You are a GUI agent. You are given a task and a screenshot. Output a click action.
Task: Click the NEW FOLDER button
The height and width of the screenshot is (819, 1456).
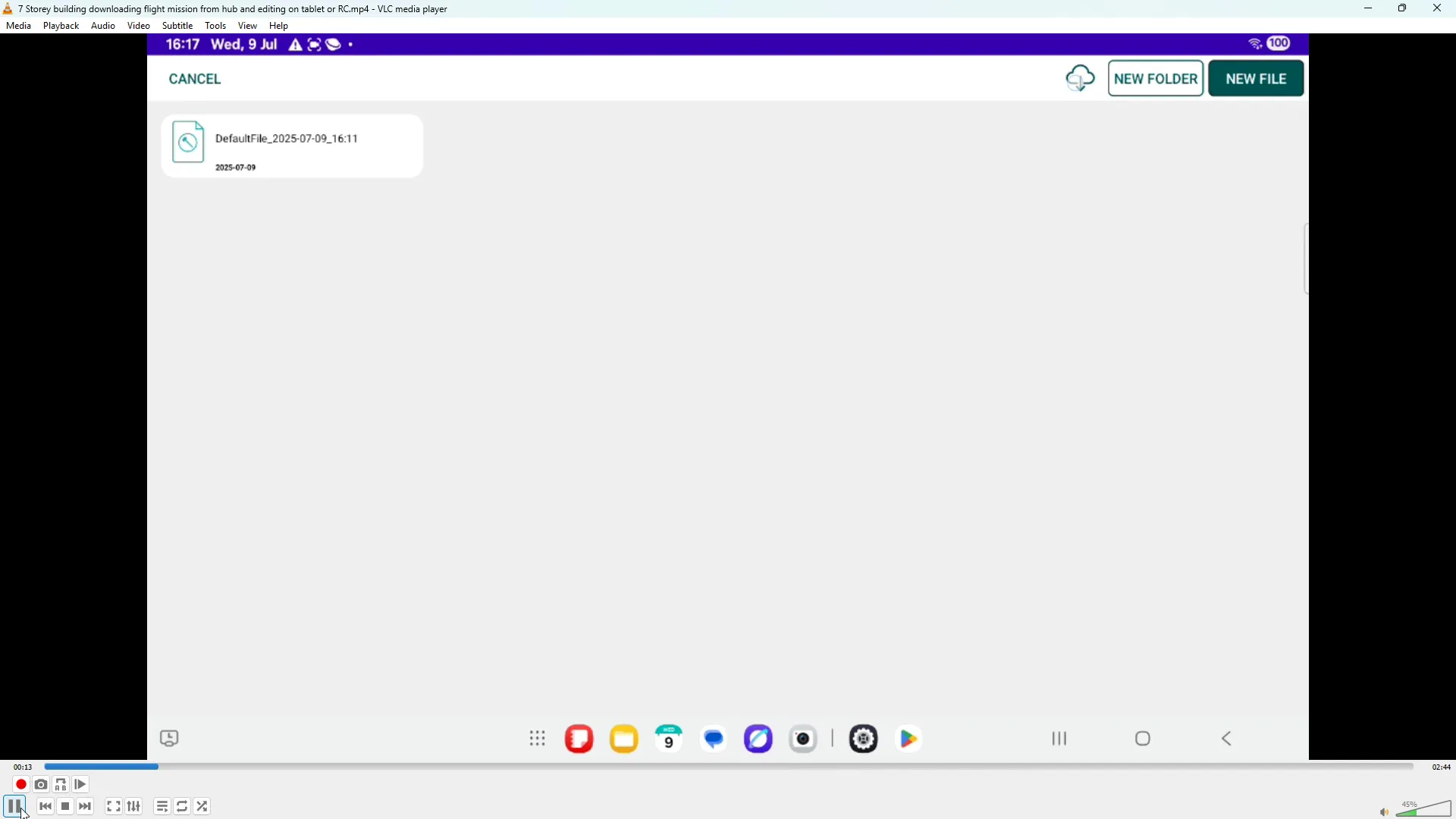point(1155,78)
